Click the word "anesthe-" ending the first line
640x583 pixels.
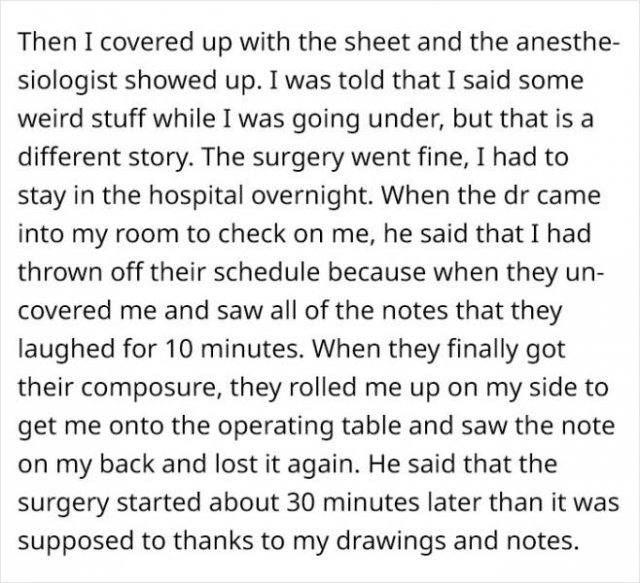(x=565, y=42)
